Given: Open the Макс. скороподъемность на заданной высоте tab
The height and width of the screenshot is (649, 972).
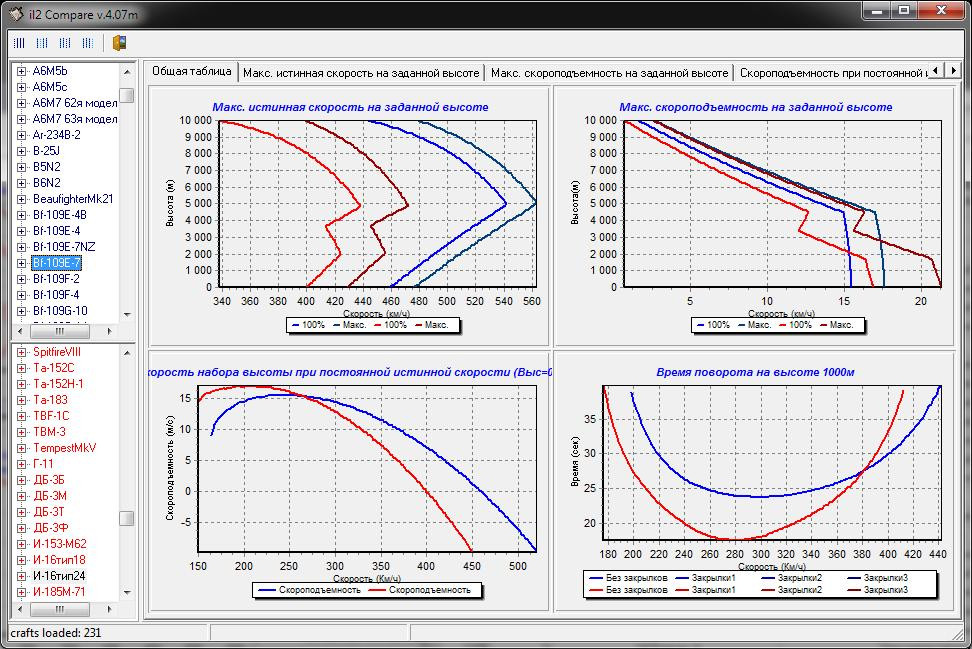Looking at the screenshot, I should 609,73.
